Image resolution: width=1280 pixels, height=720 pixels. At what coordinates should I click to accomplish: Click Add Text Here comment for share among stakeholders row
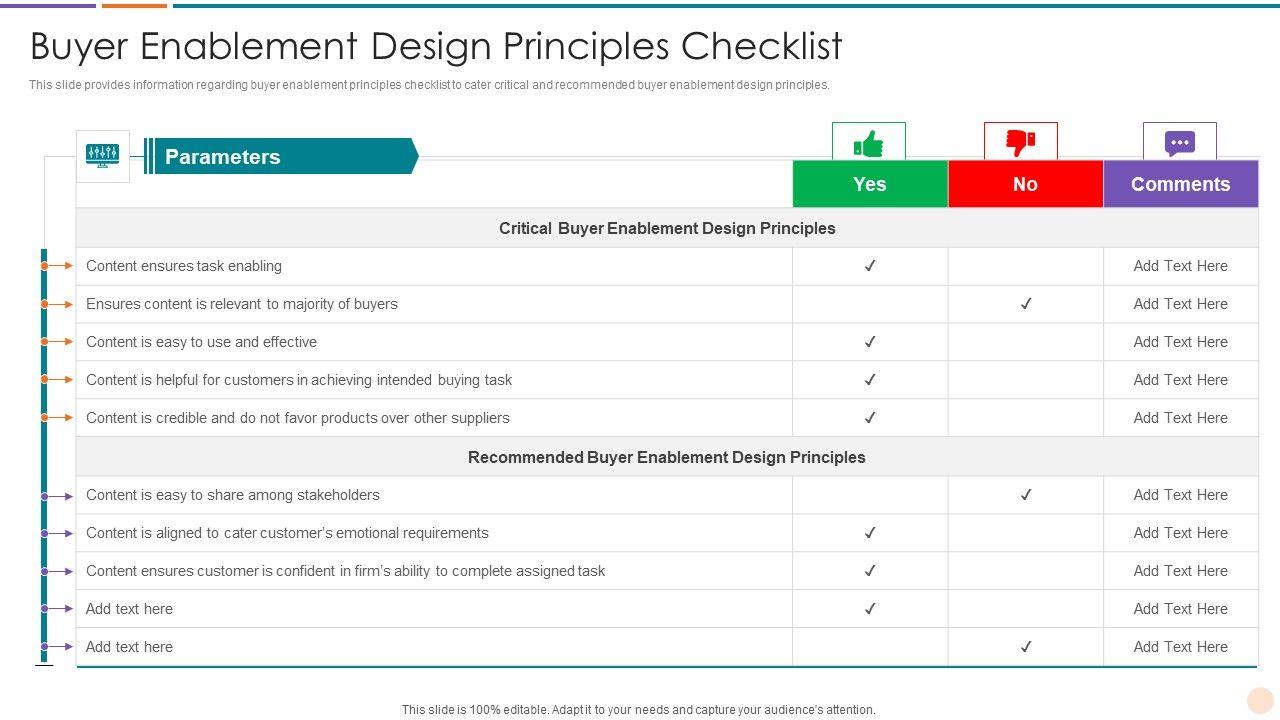click(x=1181, y=495)
